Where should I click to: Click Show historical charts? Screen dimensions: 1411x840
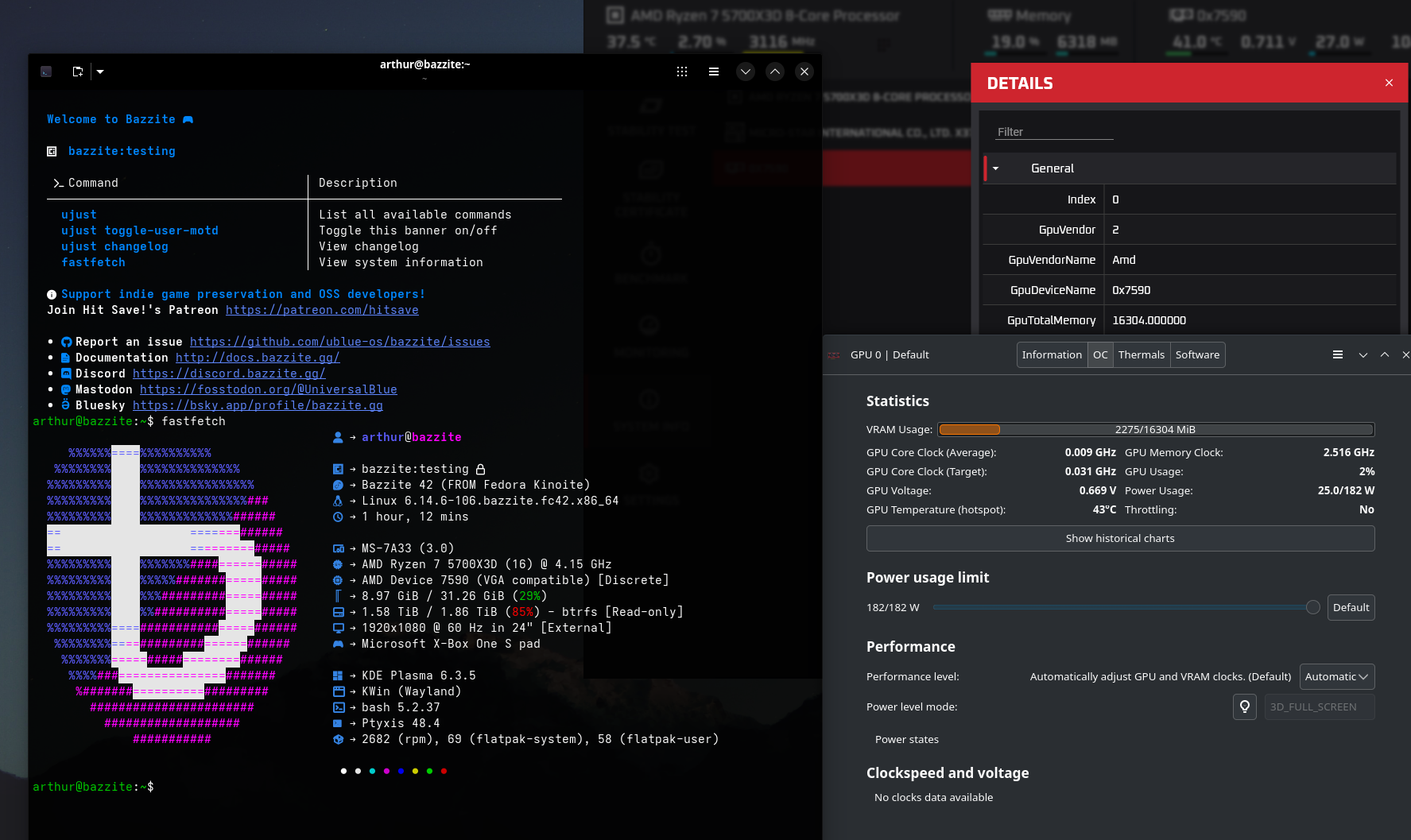(x=1120, y=538)
